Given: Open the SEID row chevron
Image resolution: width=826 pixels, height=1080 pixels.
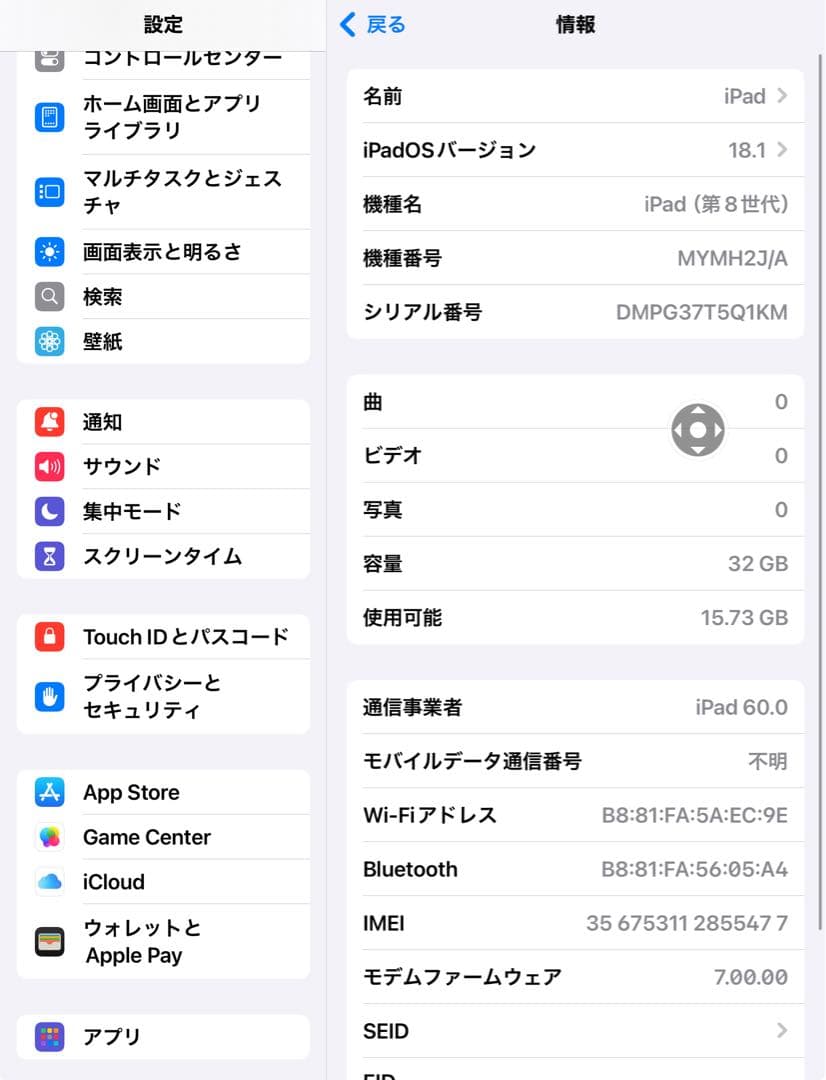Looking at the screenshot, I should [782, 1030].
